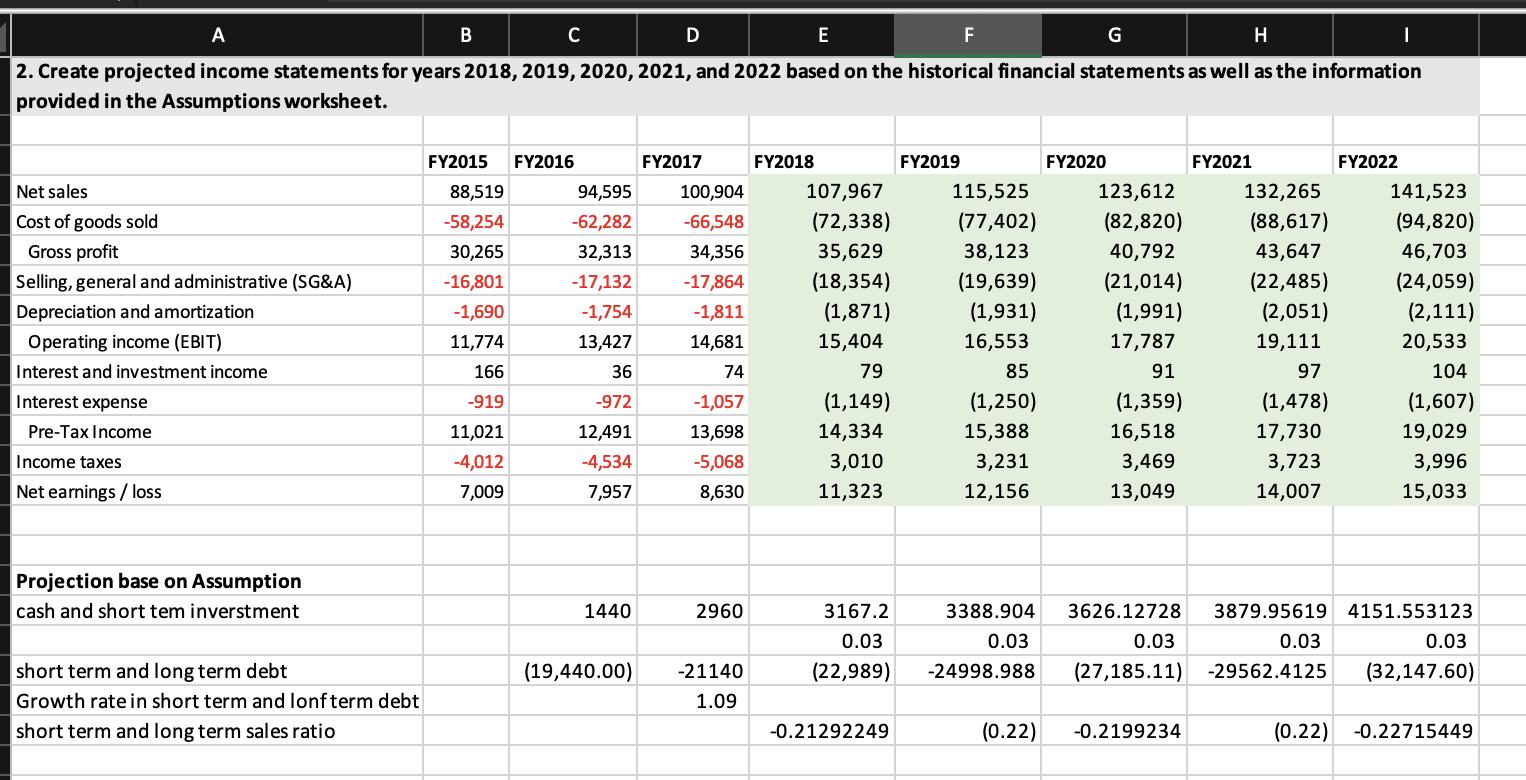Click FY2022 net sales 141,523
The width and height of the screenshot is (1526, 780).
point(1430,191)
